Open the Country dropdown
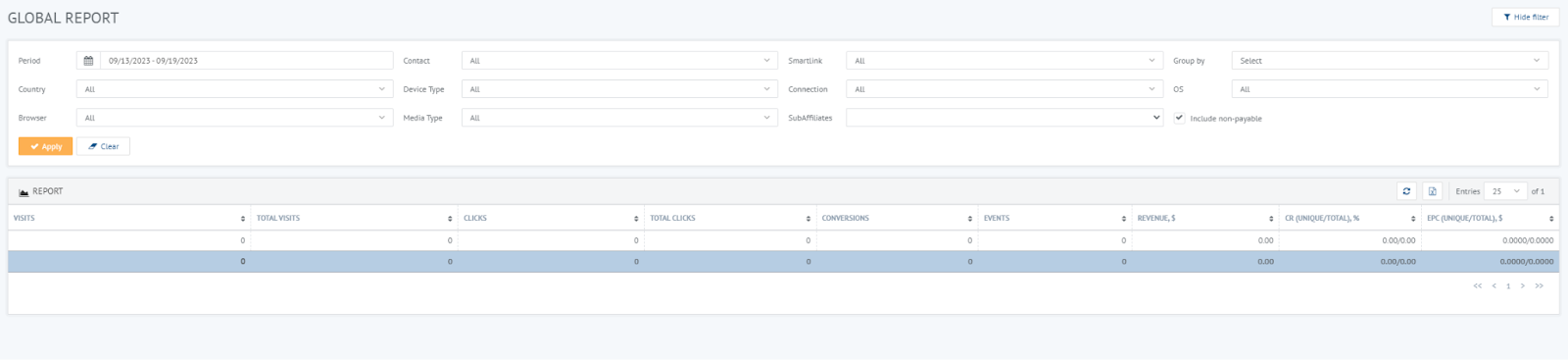The height and width of the screenshot is (360, 1568). tap(234, 89)
